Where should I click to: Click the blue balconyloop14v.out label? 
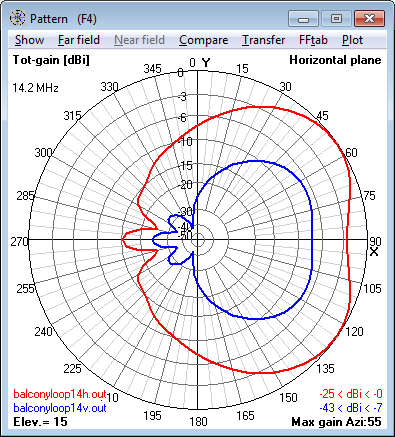point(60,408)
